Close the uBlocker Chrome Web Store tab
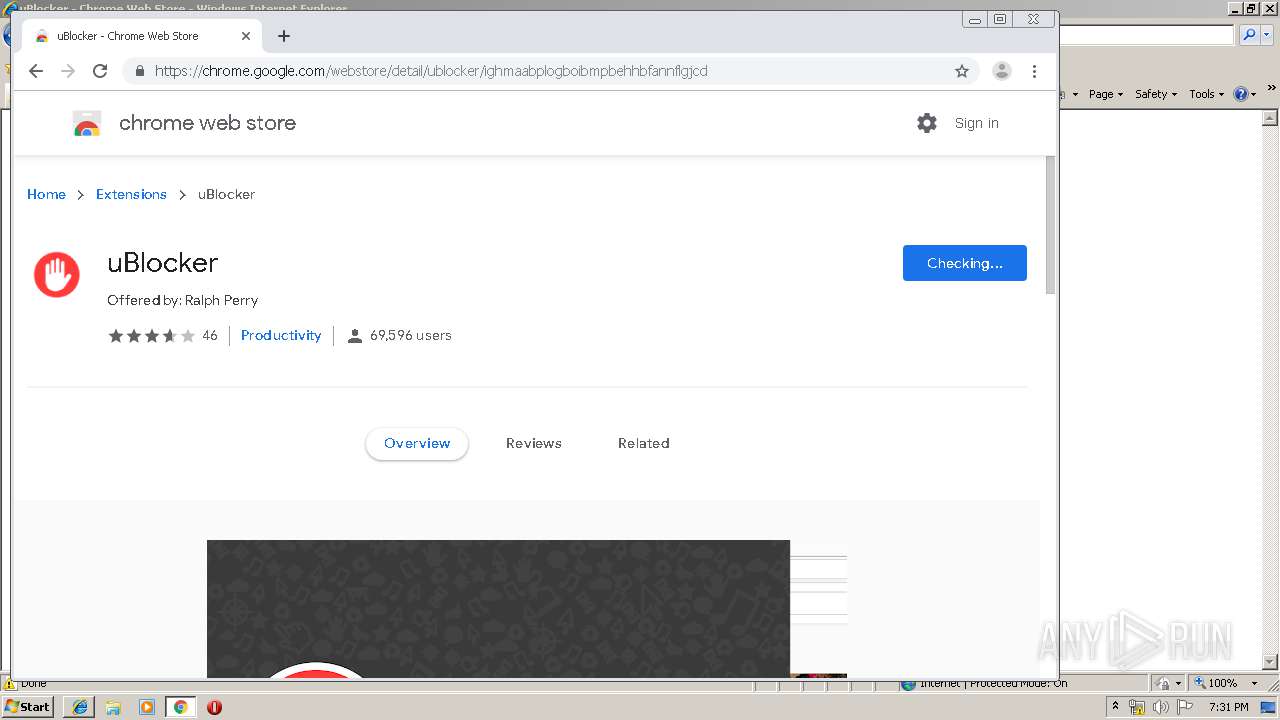 tap(246, 36)
